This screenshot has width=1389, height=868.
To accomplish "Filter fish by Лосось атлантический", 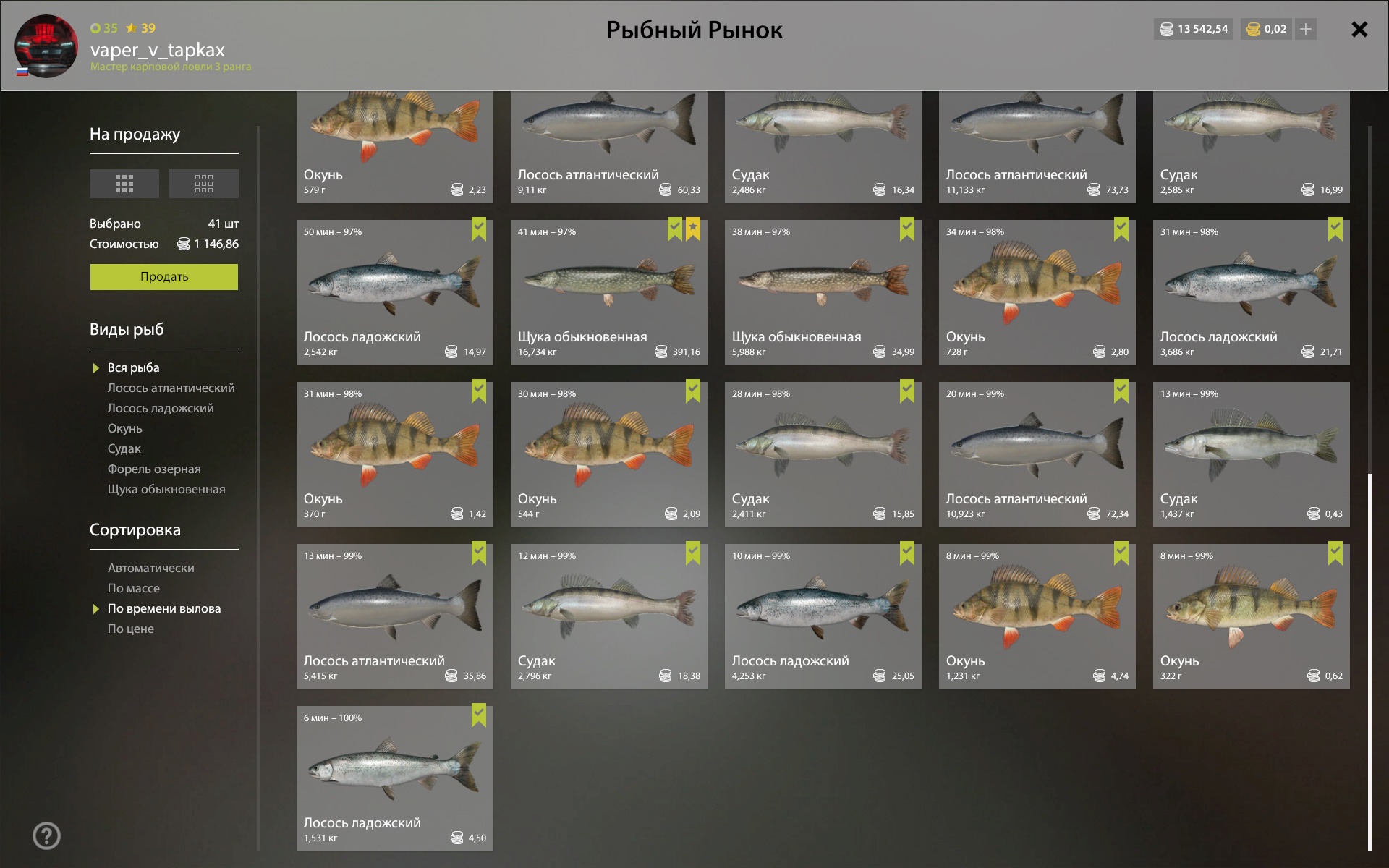I will [171, 388].
